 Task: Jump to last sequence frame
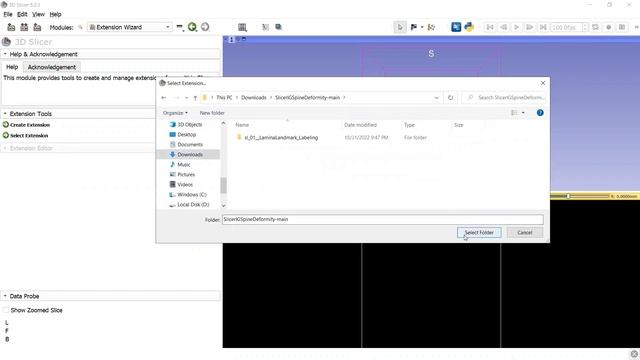(x=543, y=27)
